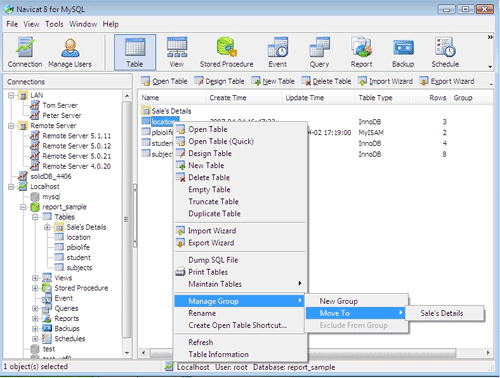The height and width of the screenshot is (378, 500).
Task: Collapse the report_sample database node
Action: pos(23,207)
